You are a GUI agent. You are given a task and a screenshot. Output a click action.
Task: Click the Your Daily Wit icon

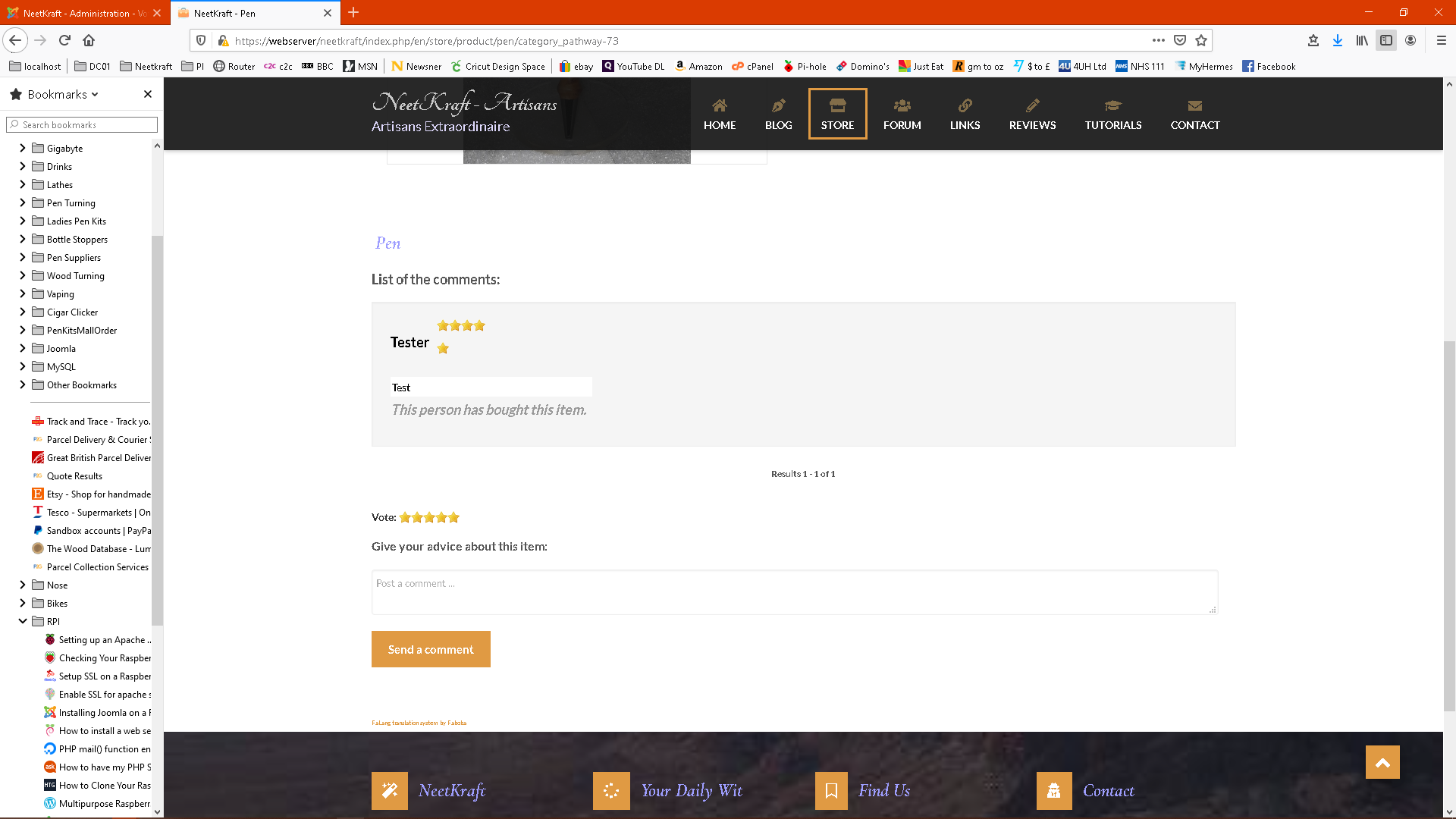click(611, 791)
